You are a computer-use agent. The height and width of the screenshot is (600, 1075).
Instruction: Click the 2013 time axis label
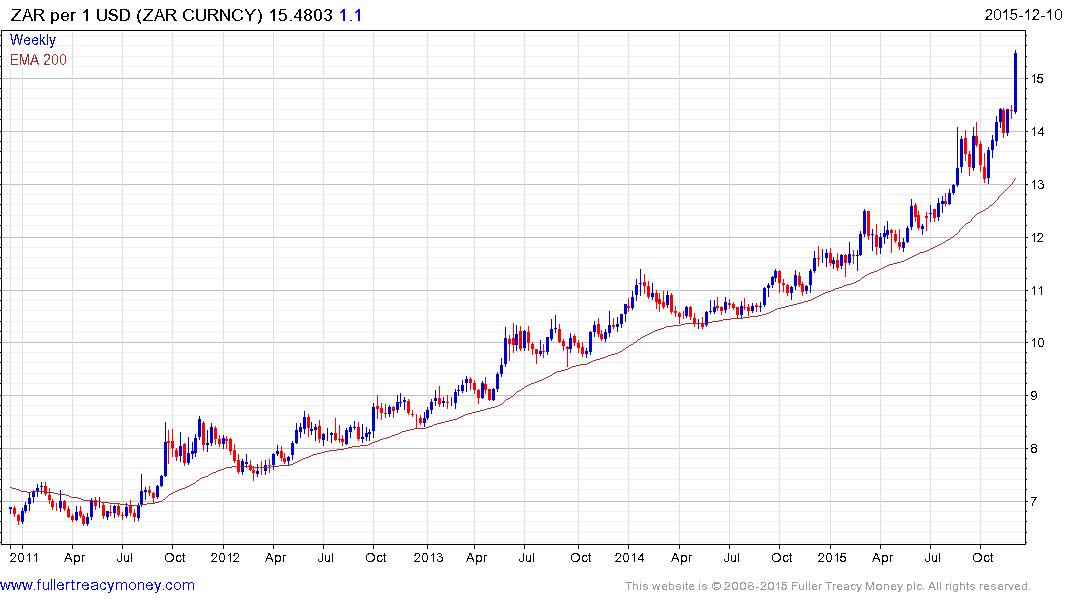(x=428, y=557)
